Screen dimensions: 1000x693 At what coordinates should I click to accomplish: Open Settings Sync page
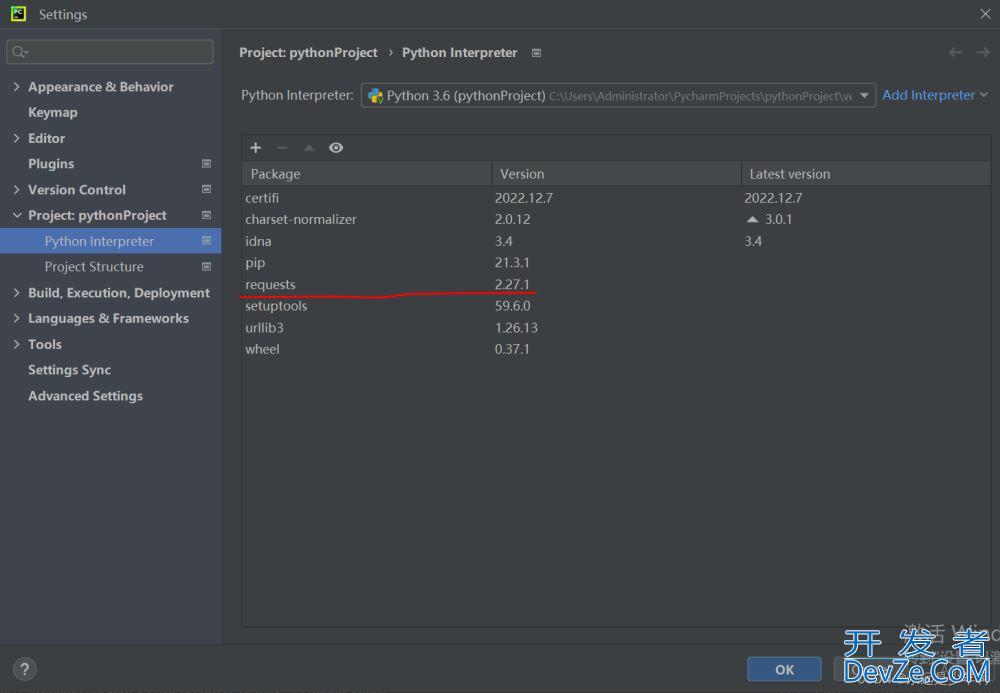pos(70,370)
